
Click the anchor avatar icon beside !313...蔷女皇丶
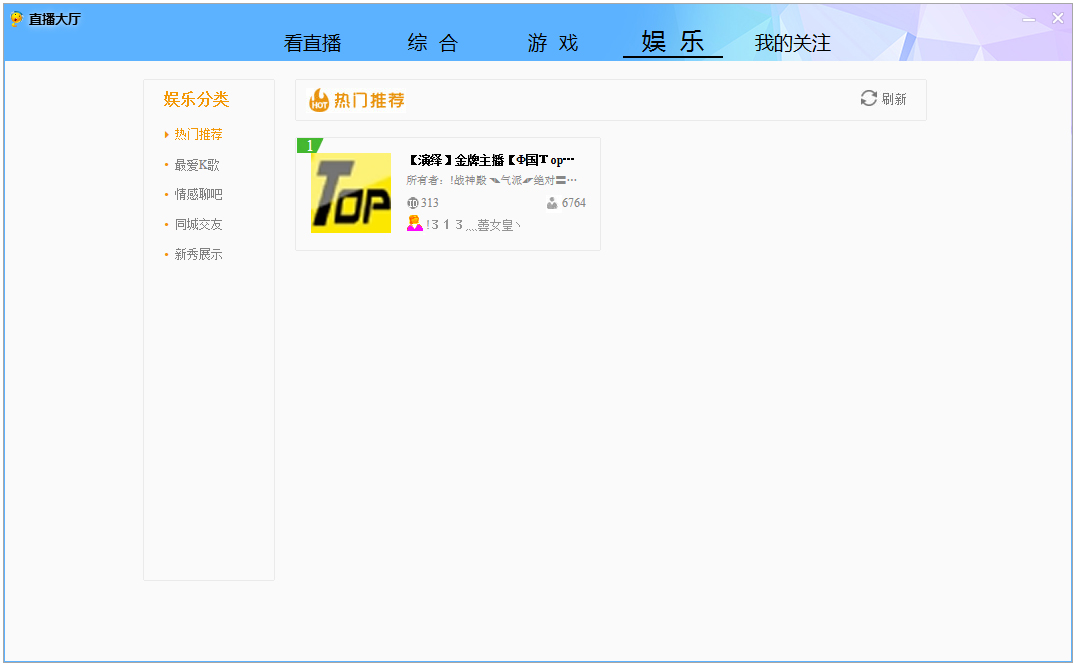tap(415, 223)
